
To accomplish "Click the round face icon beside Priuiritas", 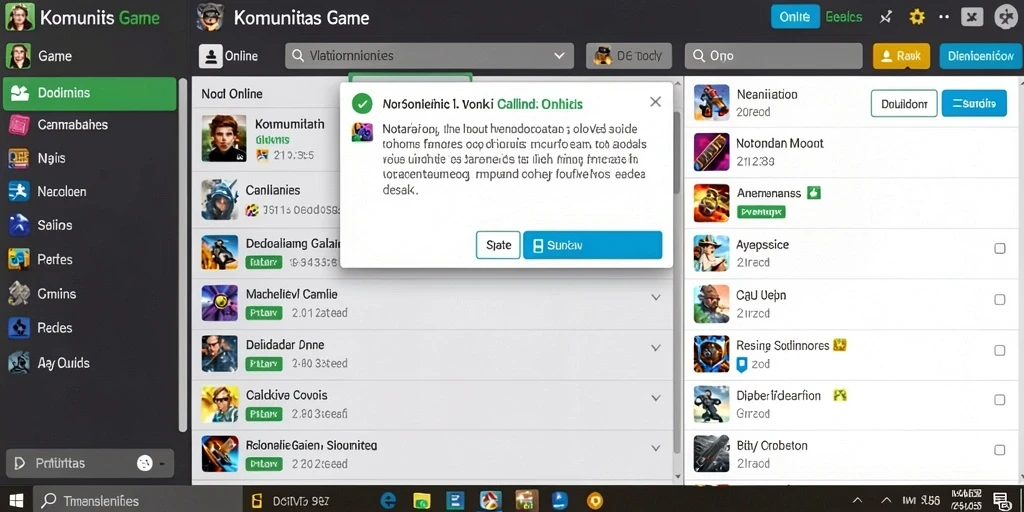I will [144, 463].
